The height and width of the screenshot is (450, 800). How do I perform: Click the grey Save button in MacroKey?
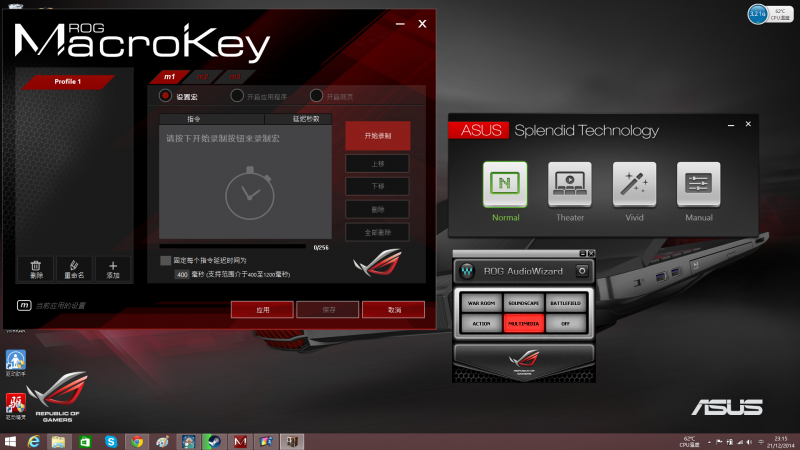[x=328, y=310]
